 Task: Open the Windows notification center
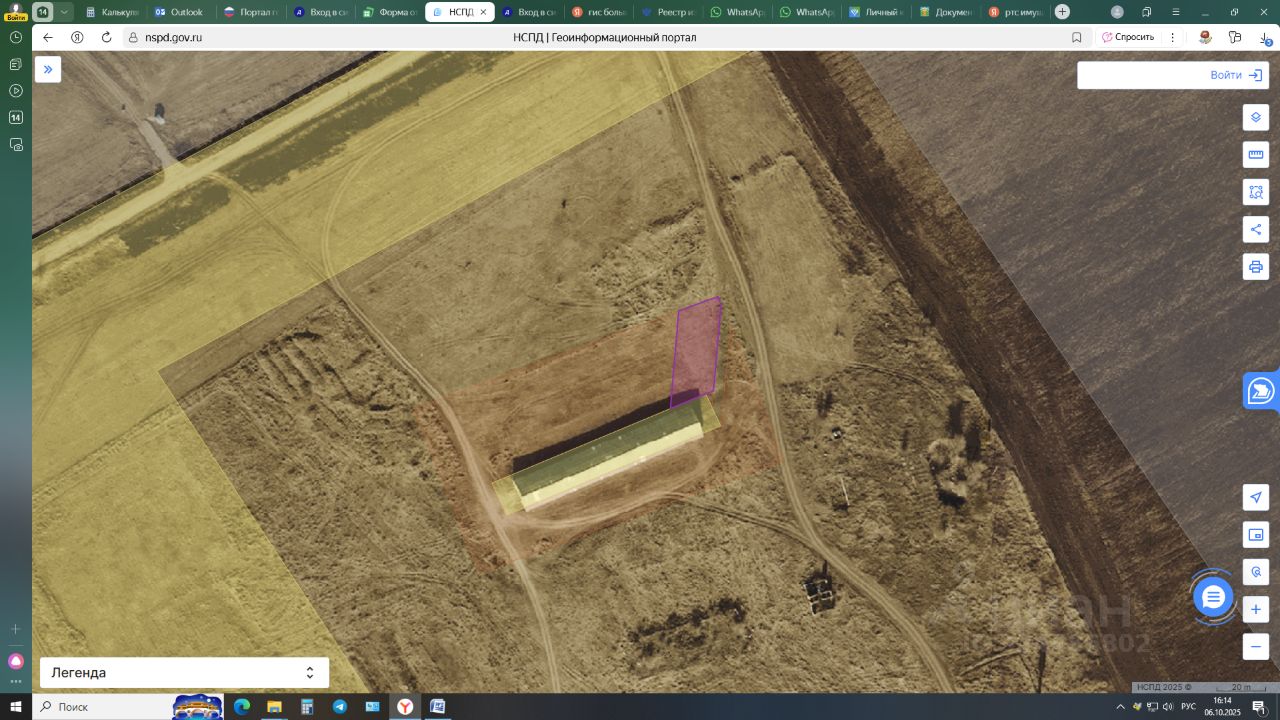coord(1260,707)
